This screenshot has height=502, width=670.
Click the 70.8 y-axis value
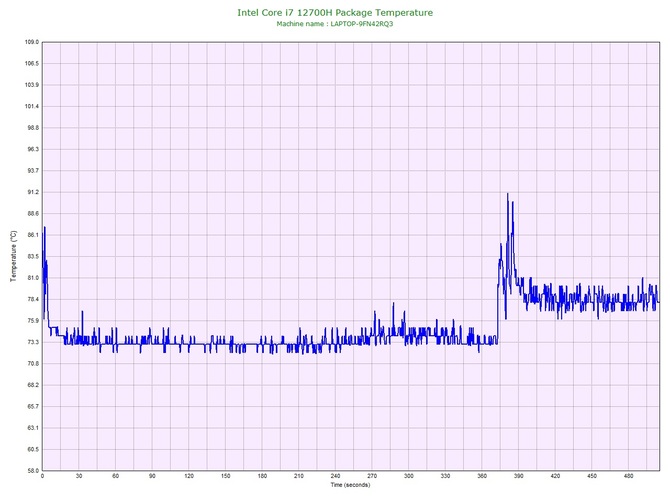click(32, 364)
